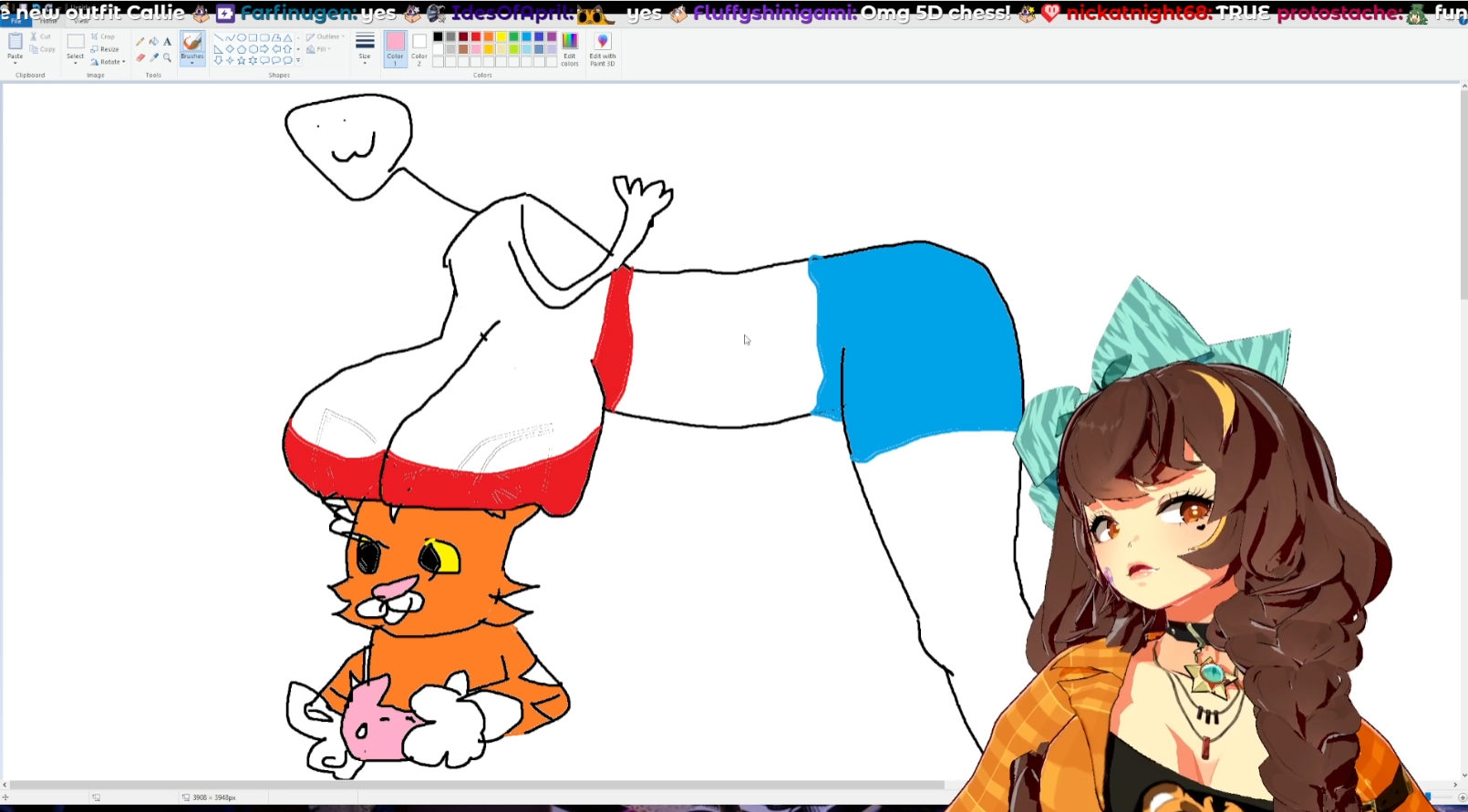Expand the Rotate dropdown
The height and width of the screenshot is (812, 1468).
coord(109,62)
